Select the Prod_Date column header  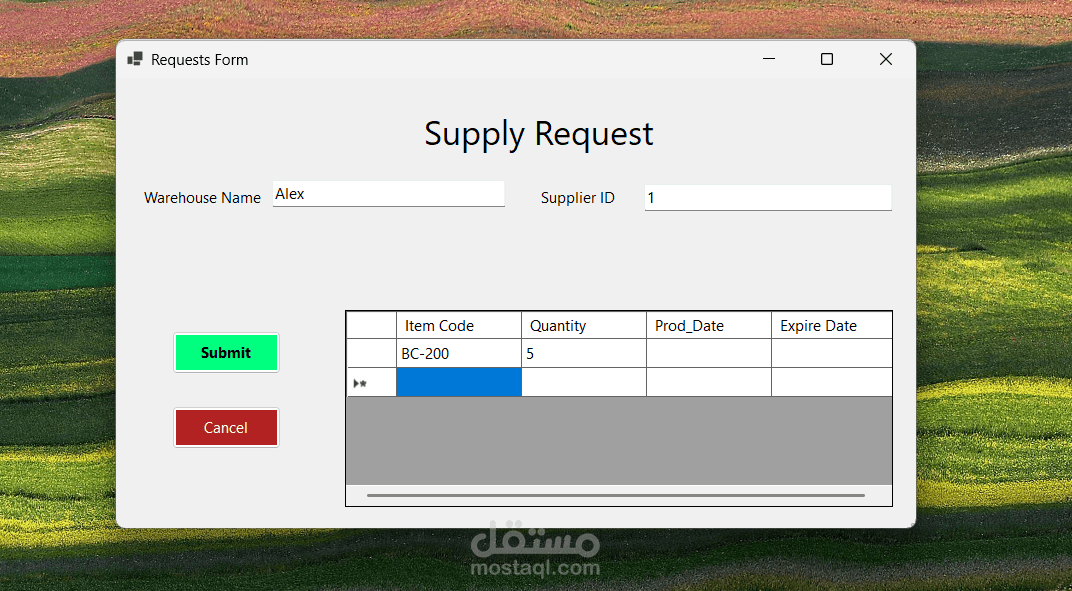point(709,326)
